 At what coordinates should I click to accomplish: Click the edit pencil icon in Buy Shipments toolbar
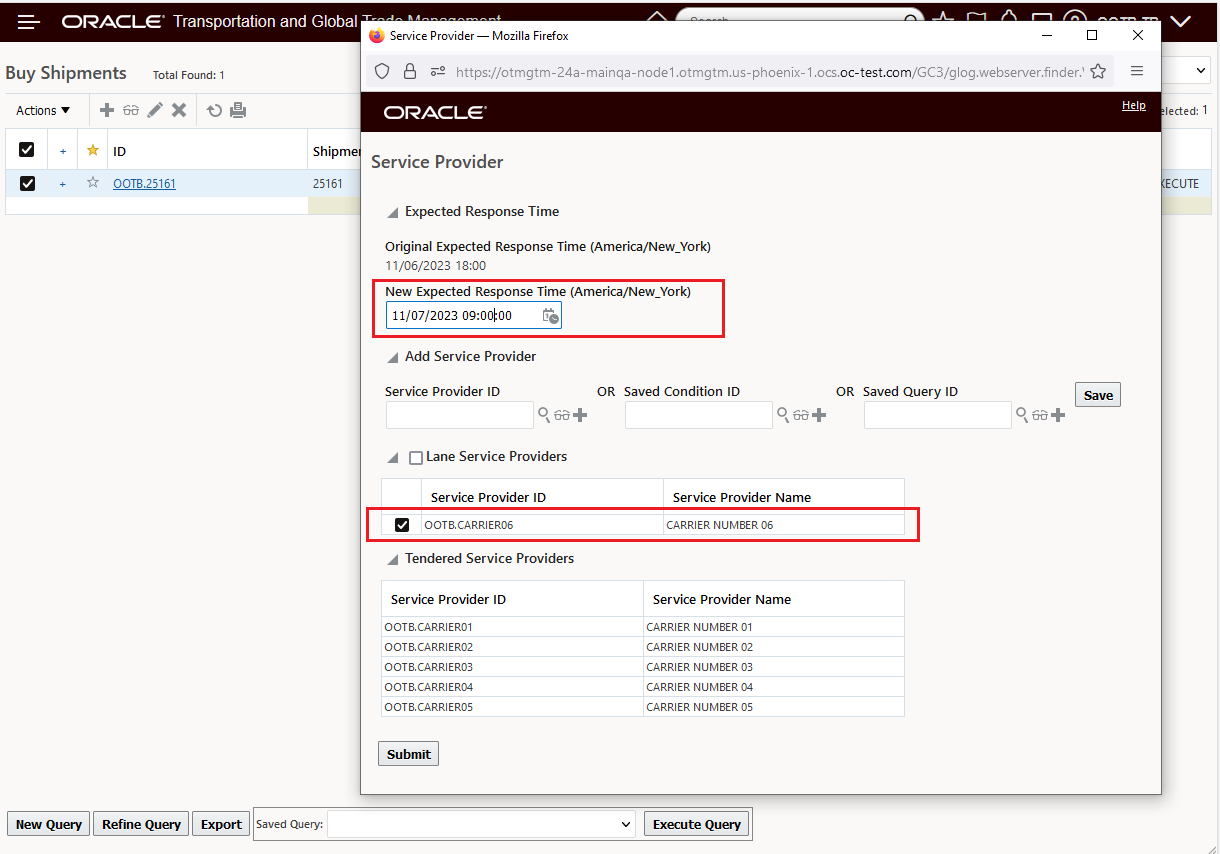[x=155, y=110]
